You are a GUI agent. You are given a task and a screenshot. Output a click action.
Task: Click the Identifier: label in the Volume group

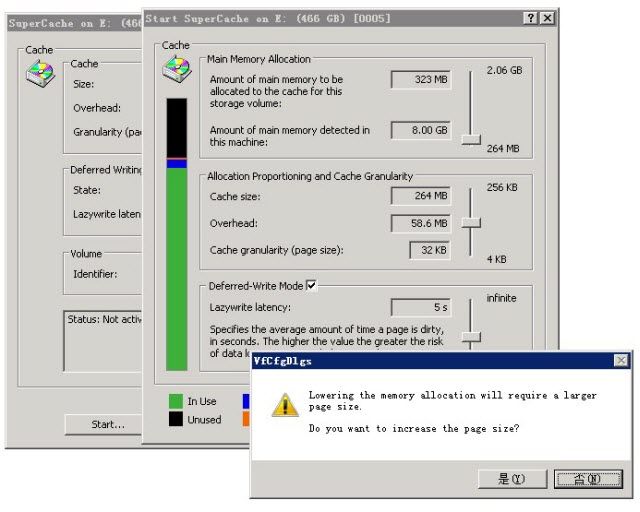tap(95, 274)
